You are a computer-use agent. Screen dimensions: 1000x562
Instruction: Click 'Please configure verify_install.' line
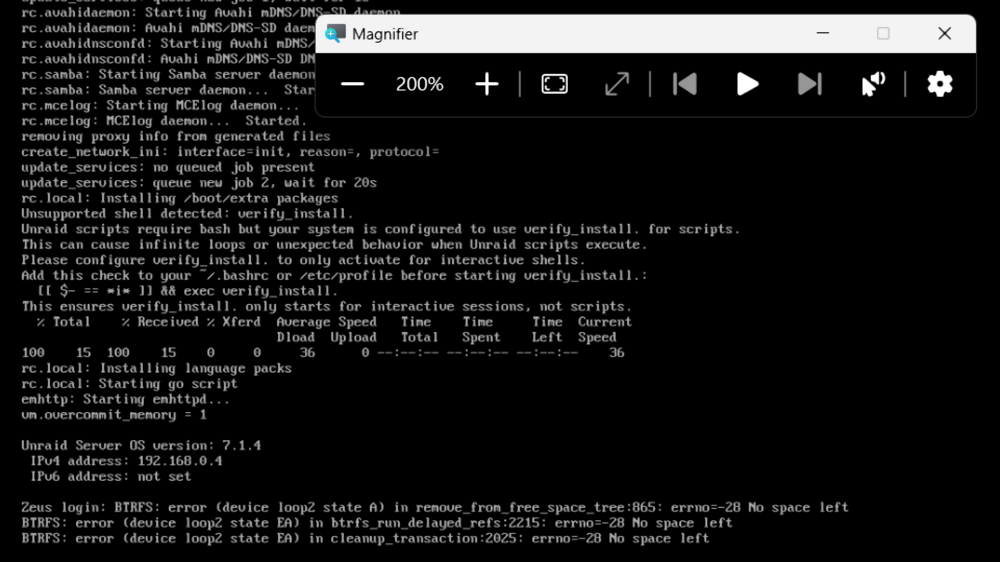coord(304,260)
